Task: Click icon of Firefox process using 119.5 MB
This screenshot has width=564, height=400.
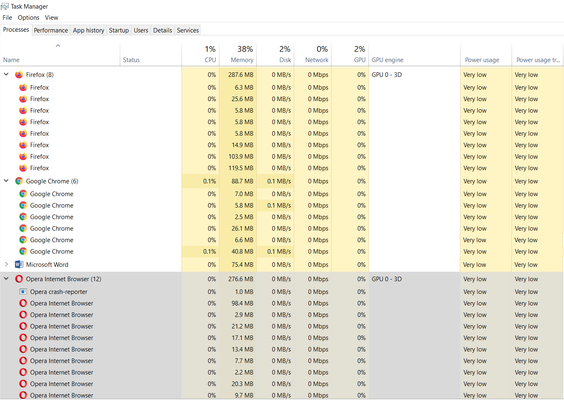Action: 23,168
